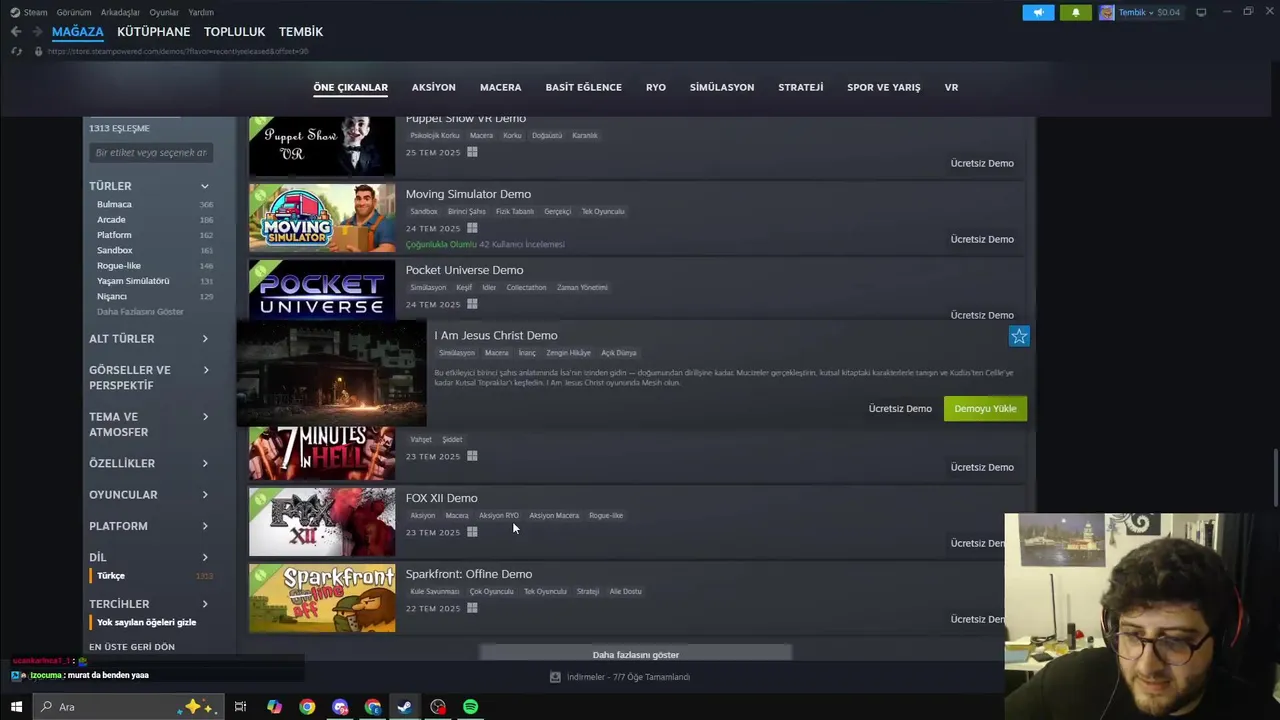
Task: Open second Chrome profile icon in the taskbar
Action: 373,707
